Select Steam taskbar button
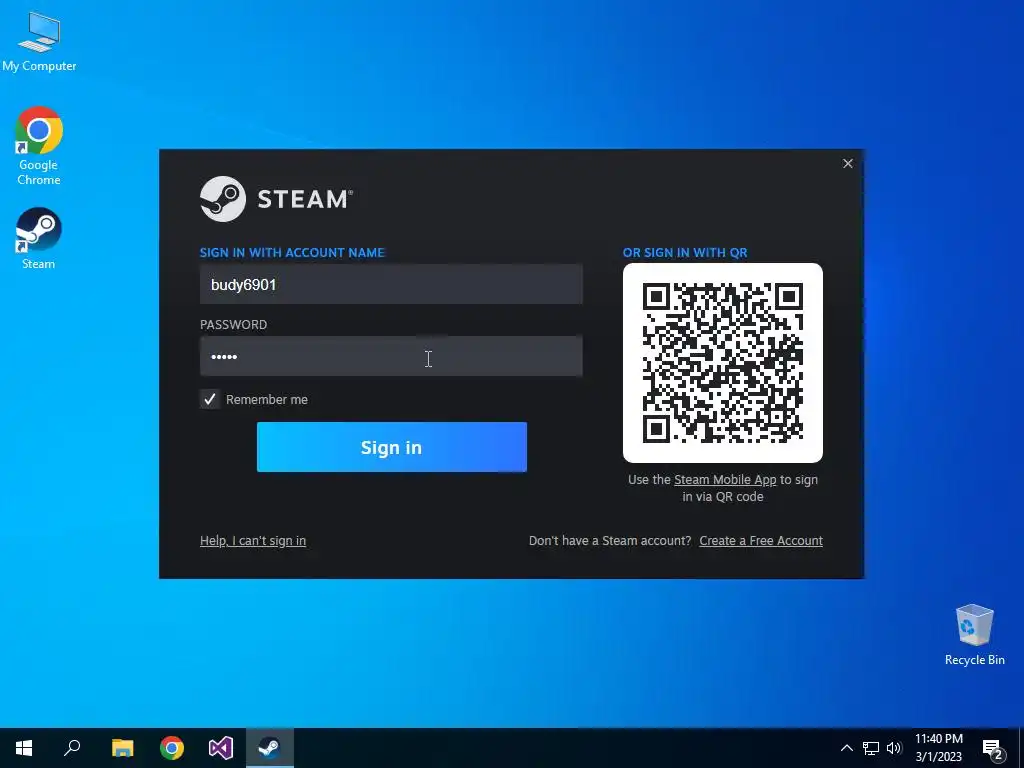Screen dimensions: 1024x768 point(270,748)
